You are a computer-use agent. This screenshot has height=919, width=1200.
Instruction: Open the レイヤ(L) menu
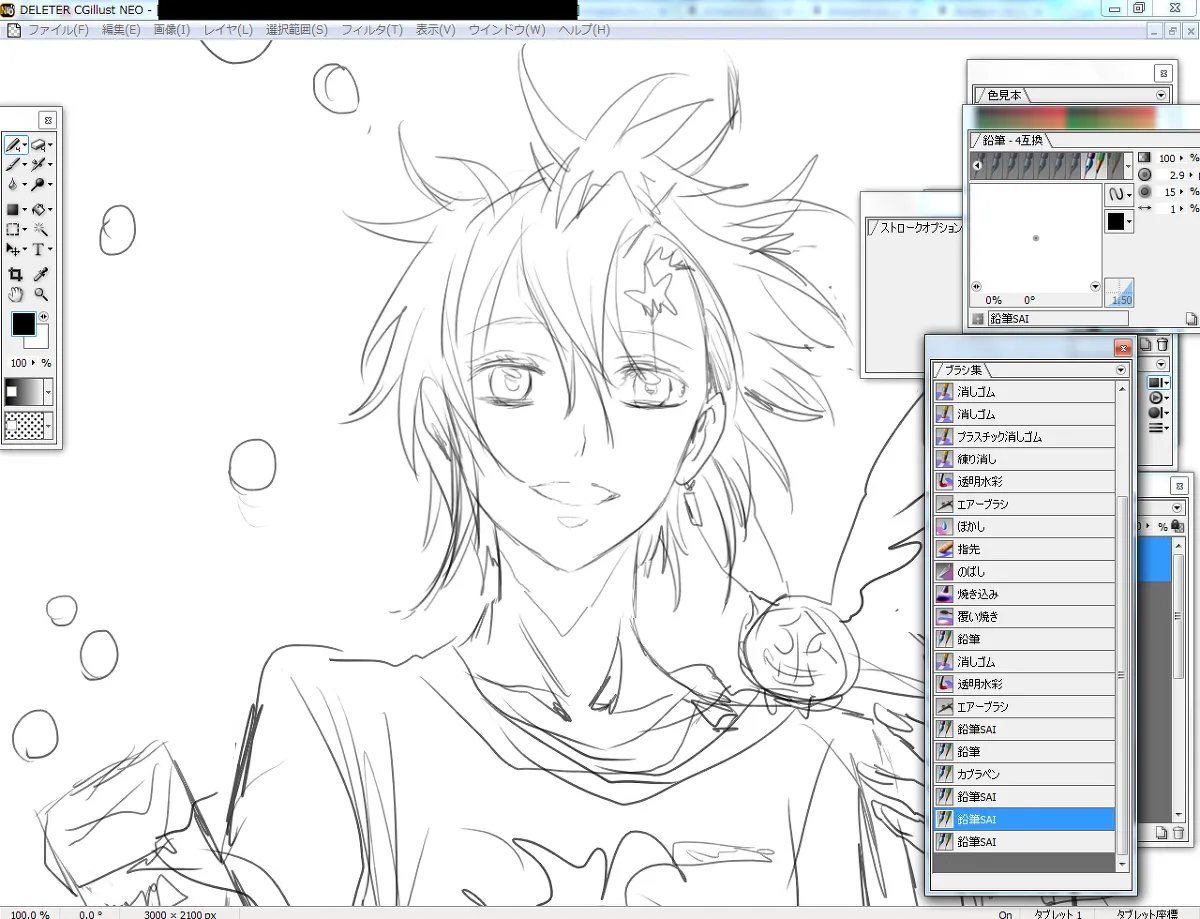(228, 30)
